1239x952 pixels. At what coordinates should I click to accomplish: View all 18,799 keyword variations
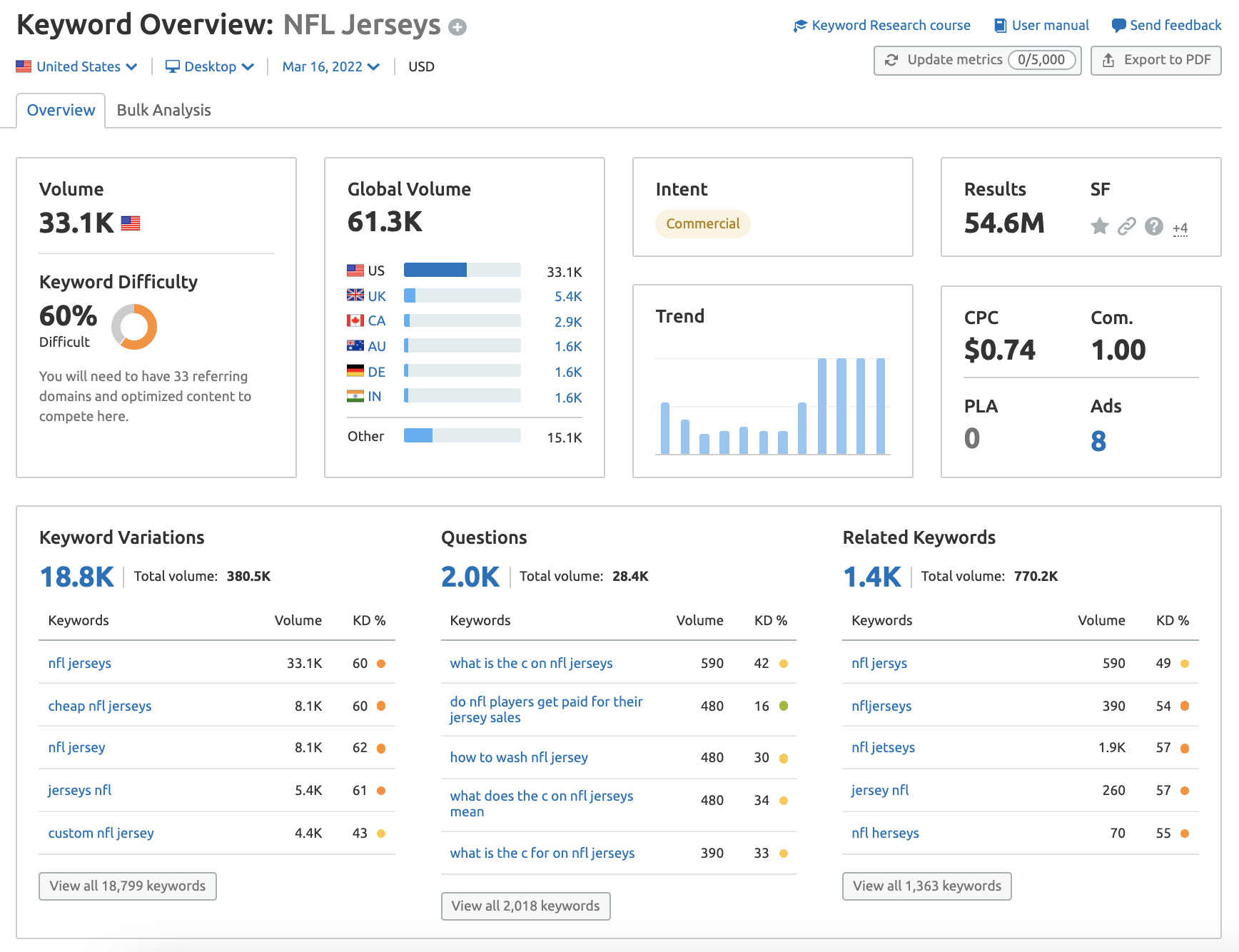pyautogui.click(x=128, y=886)
